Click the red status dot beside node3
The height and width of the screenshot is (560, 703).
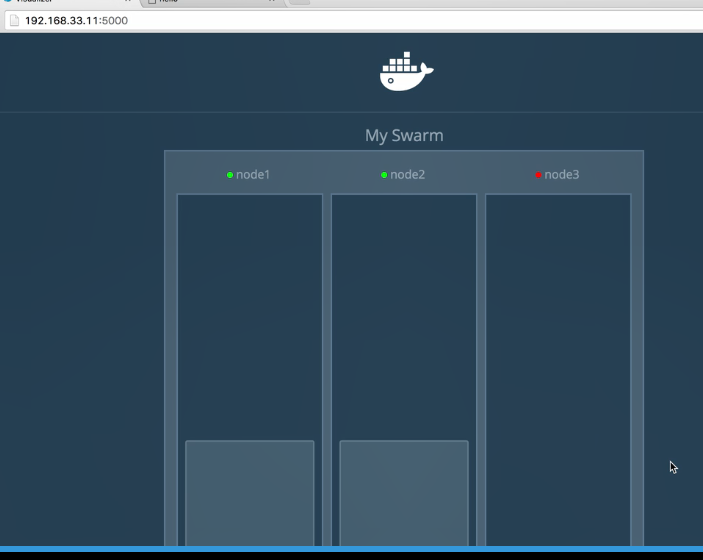[x=538, y=175]
